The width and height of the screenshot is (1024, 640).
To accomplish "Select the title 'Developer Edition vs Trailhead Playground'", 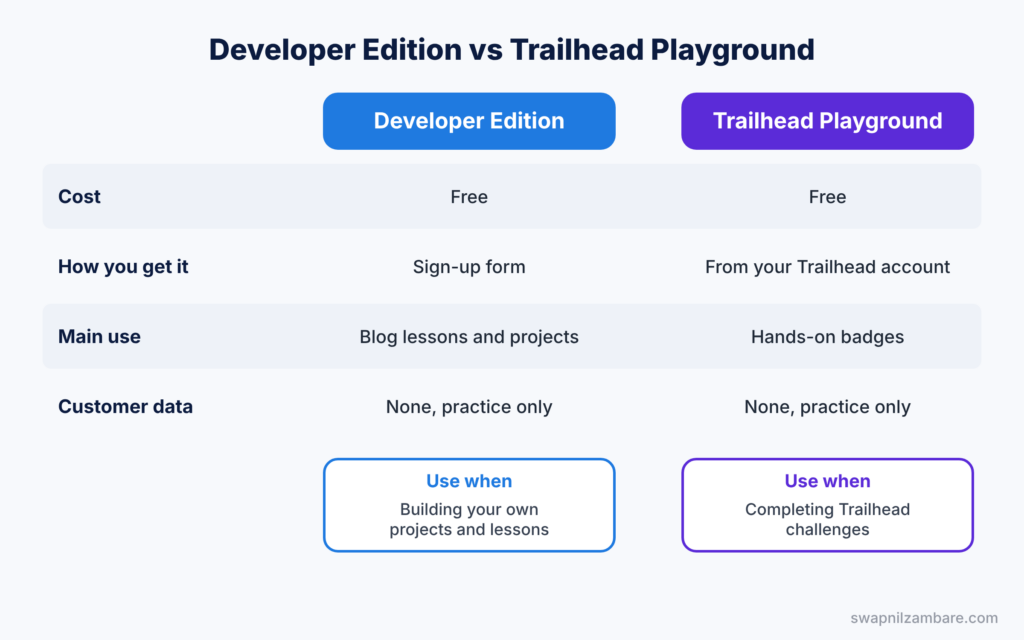I will tap(511, 50).
